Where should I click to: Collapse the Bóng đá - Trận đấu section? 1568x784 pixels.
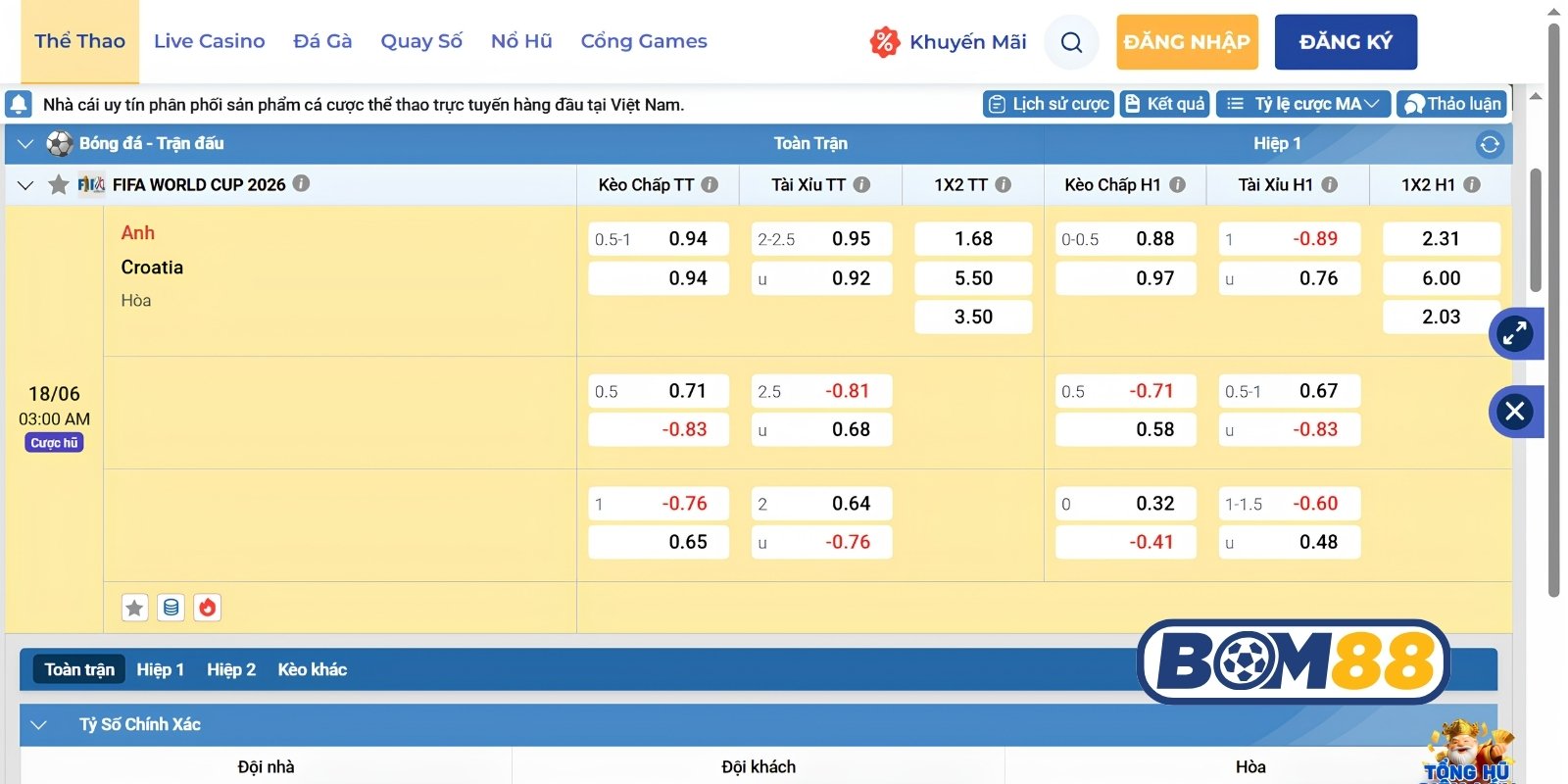tap(25, 144)
